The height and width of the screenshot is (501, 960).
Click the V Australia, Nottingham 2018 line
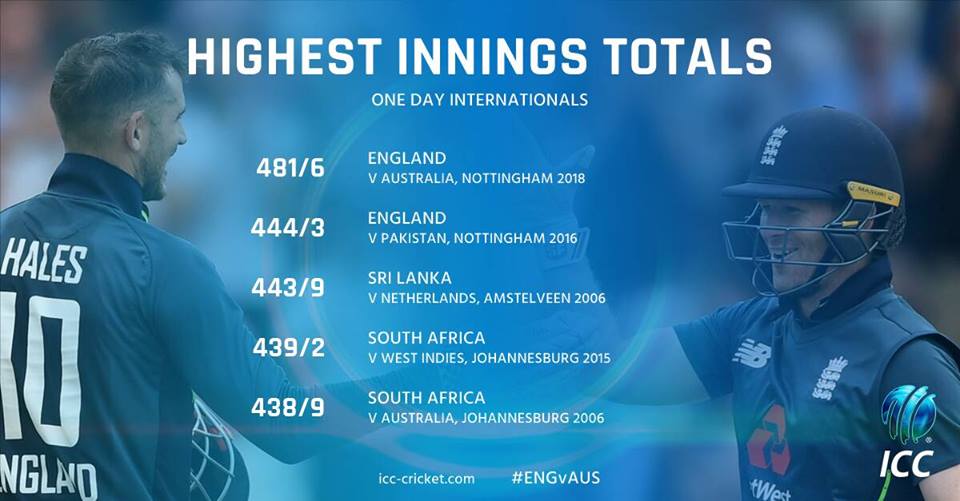tap(476, 179)
